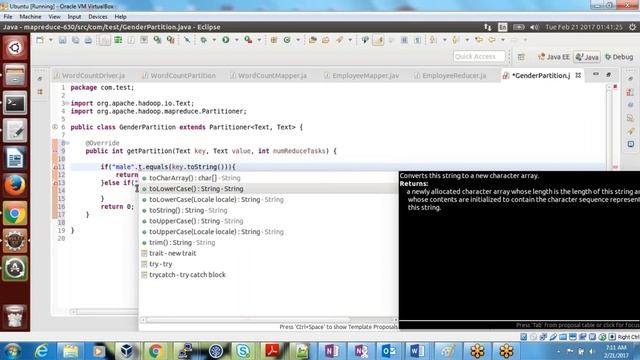Viewport: 640px width, 360px height.
Task: Open Ubuntu sound volume indicator
Action: tap(534, 27)
